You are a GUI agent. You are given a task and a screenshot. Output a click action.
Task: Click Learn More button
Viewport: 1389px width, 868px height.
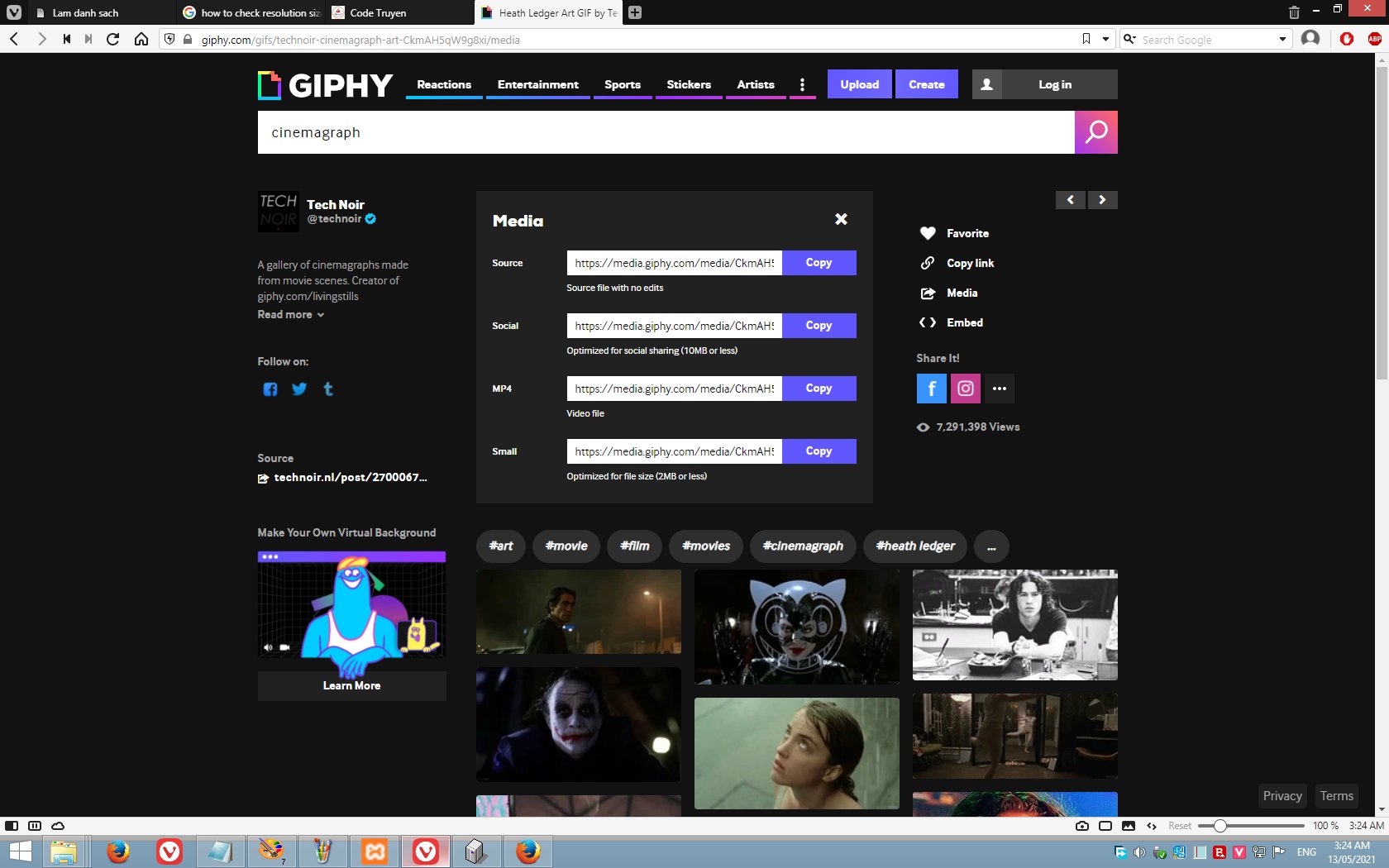[x=351, y=685]
